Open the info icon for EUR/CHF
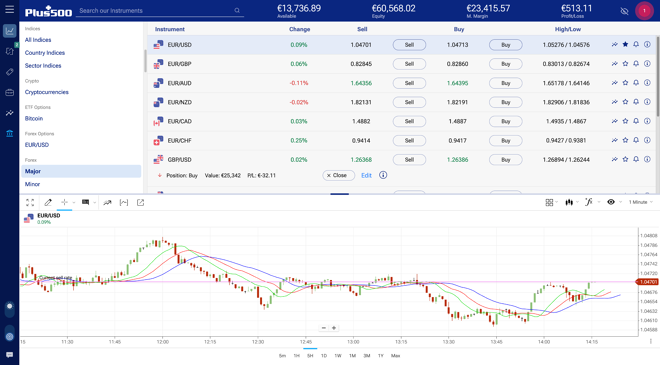Image resolution: width=660 pixels, height=365 pixels. click(647, 140)
